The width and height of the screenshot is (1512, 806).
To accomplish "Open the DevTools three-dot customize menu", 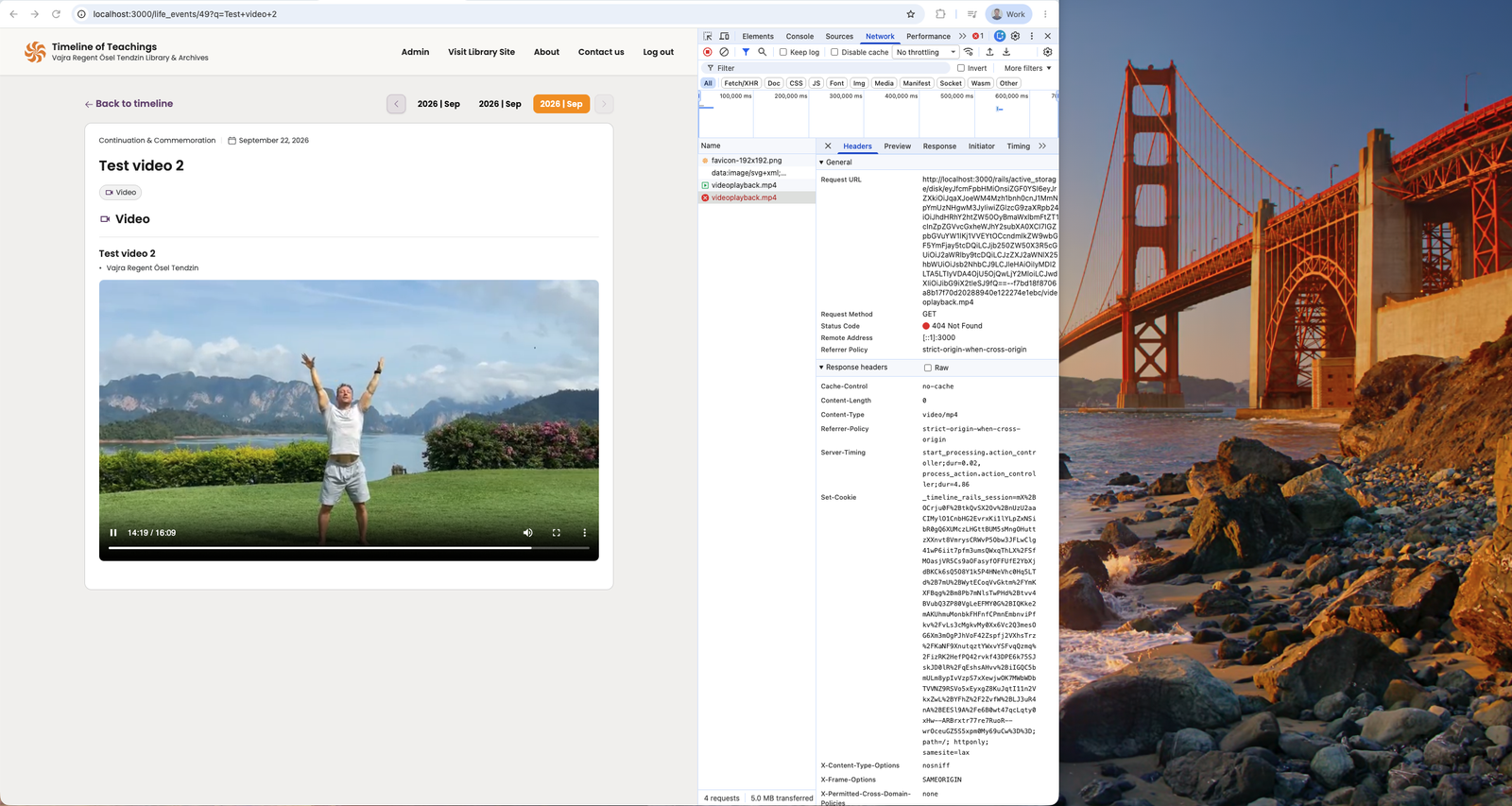I will (x=1032, y=36).
